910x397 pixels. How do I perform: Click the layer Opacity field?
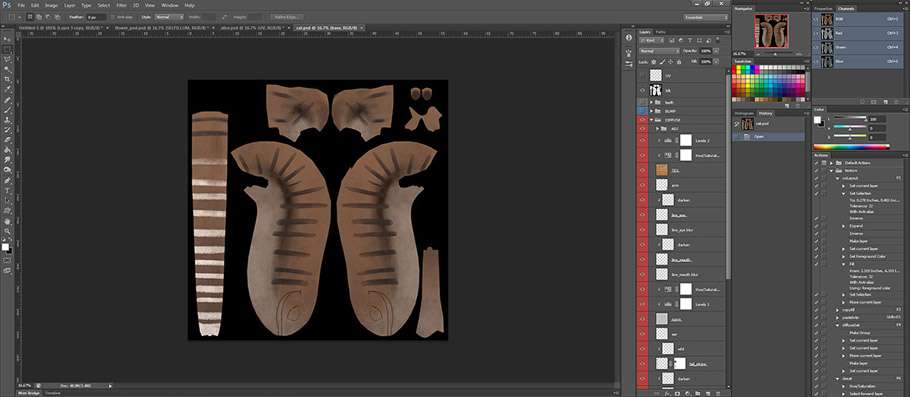pos(705,51)
